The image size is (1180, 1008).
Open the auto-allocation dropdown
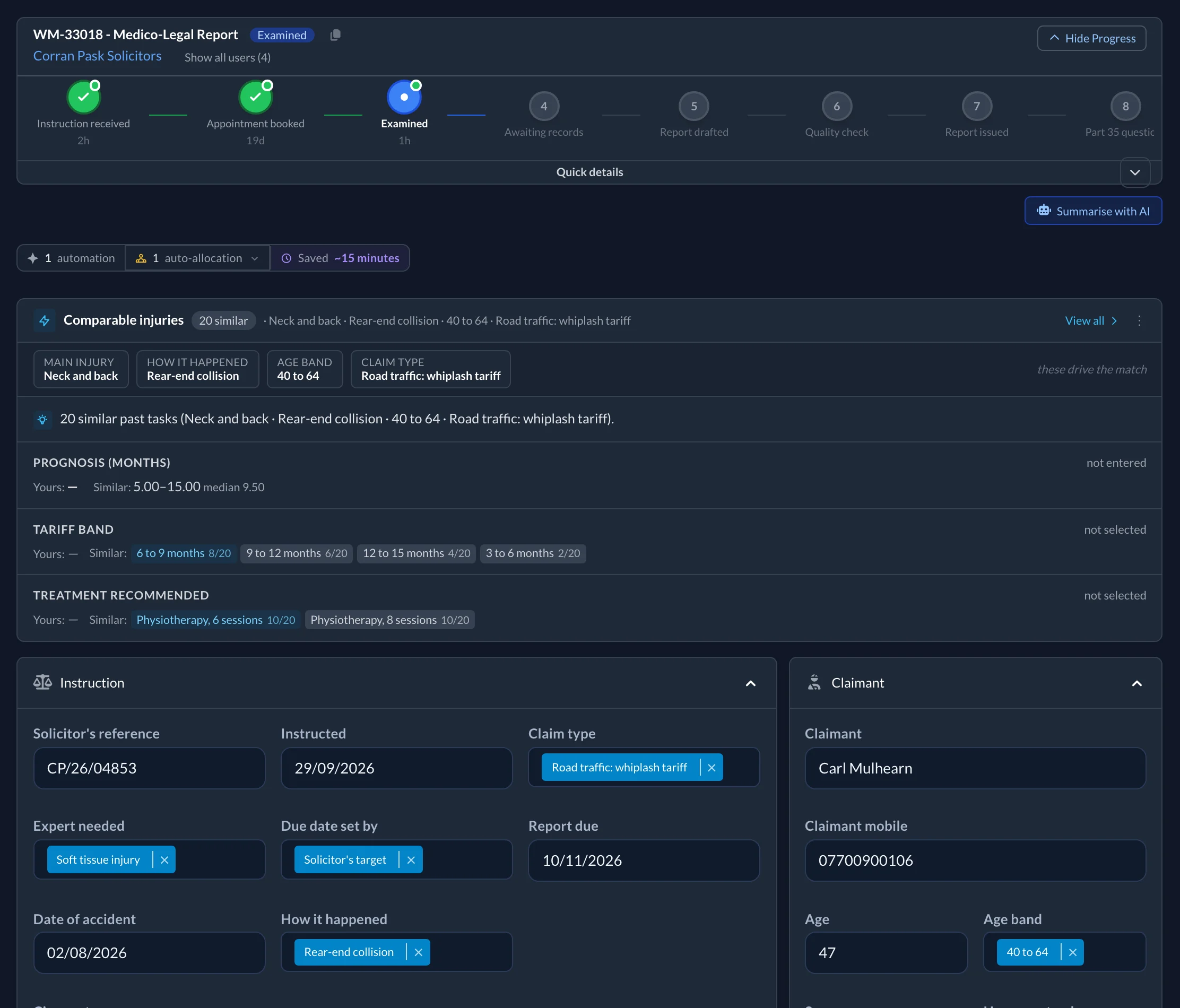[197, 258]
